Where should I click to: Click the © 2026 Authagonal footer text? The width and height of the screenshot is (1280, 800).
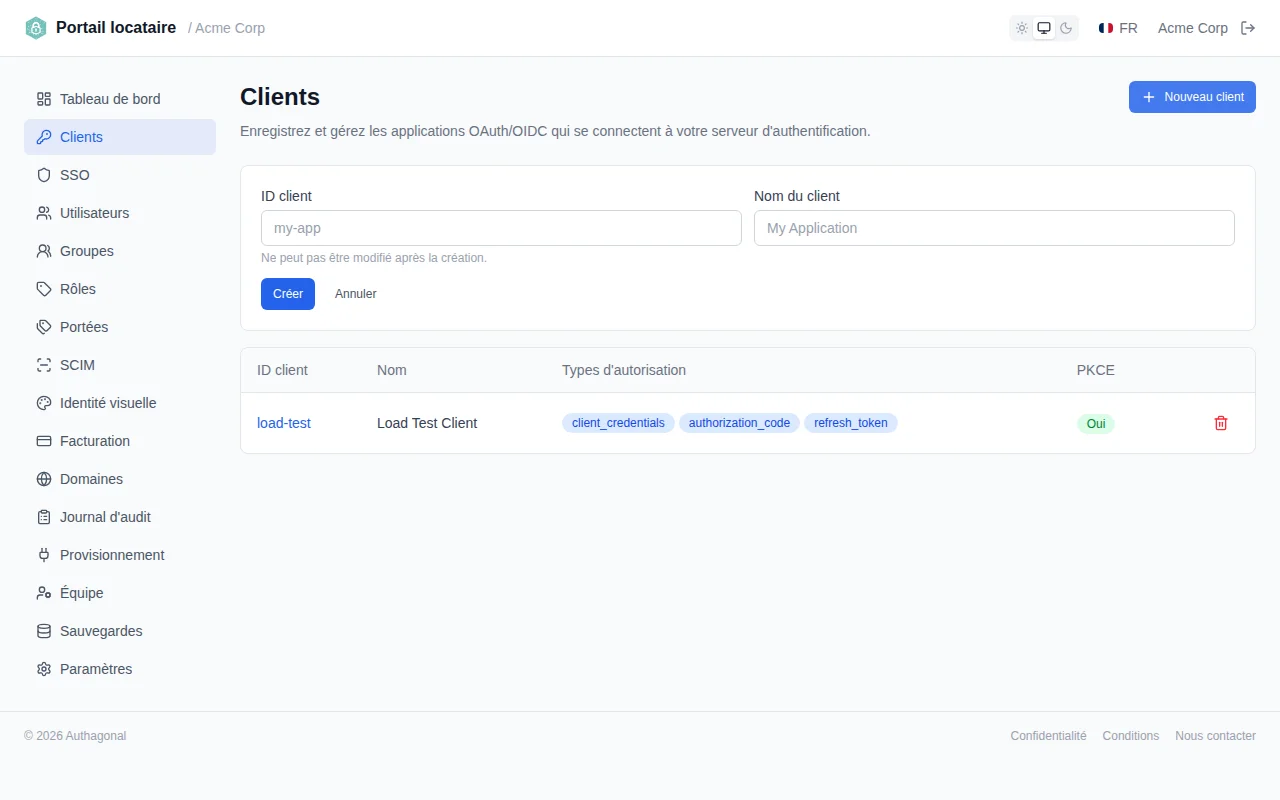point(75,736)
